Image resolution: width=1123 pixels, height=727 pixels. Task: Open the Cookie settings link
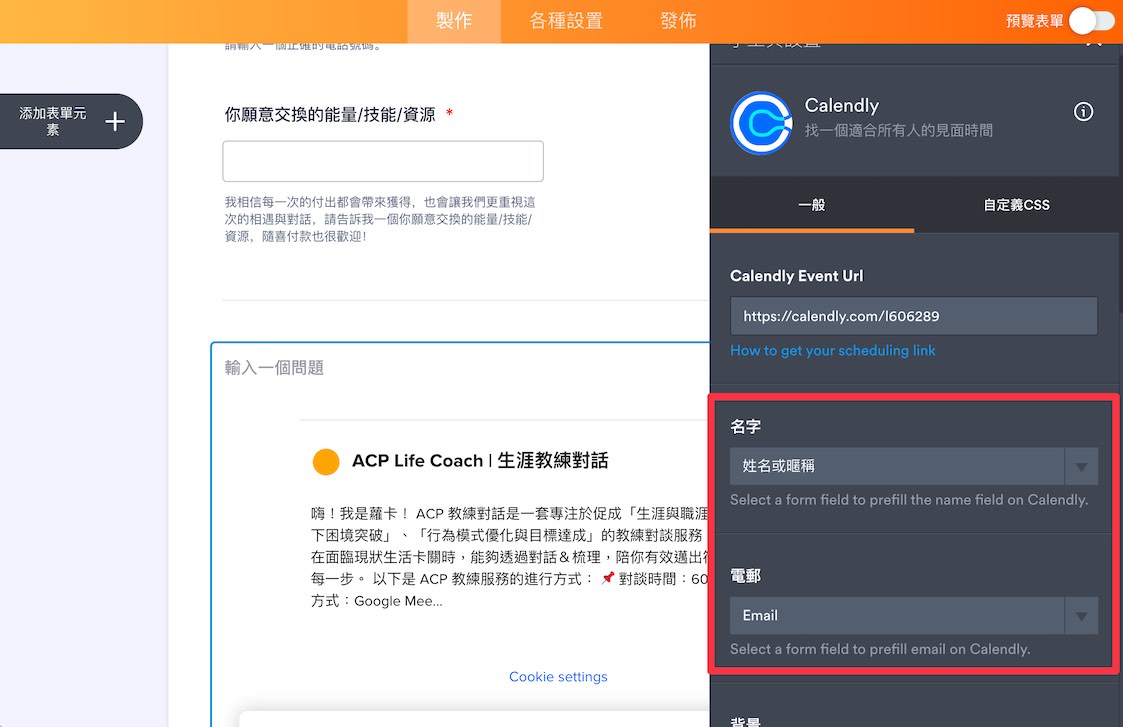tap(558, 677)
